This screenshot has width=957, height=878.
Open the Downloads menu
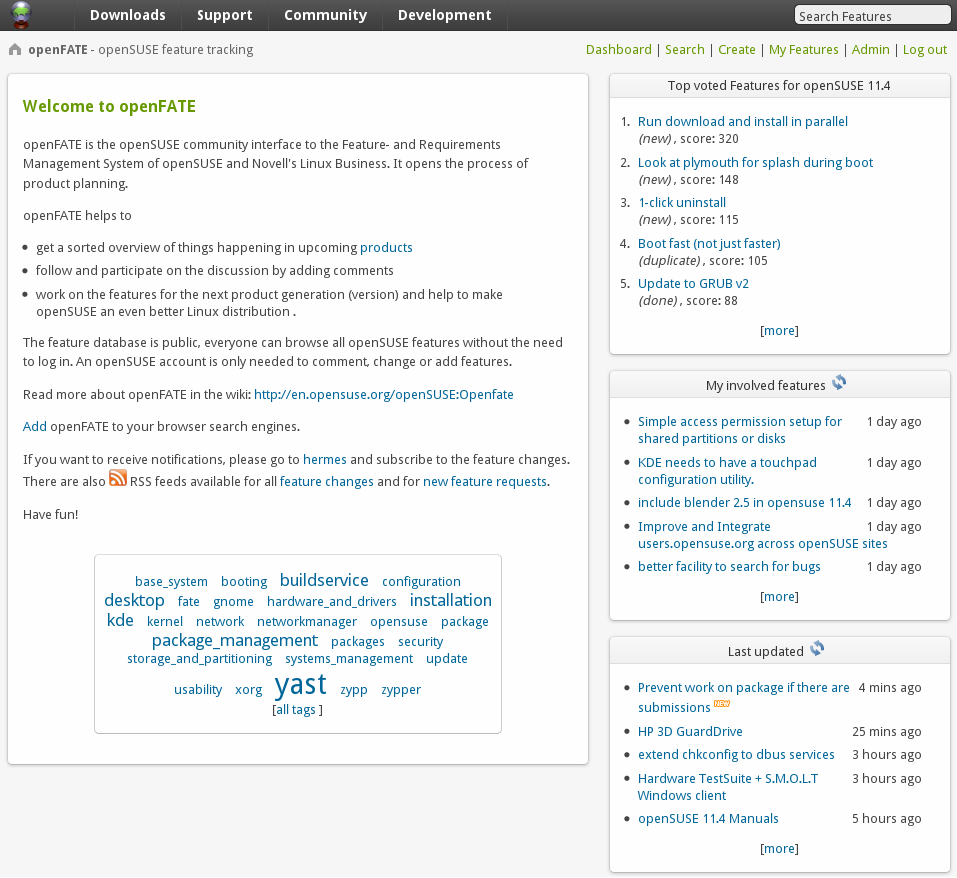[128, 15]
